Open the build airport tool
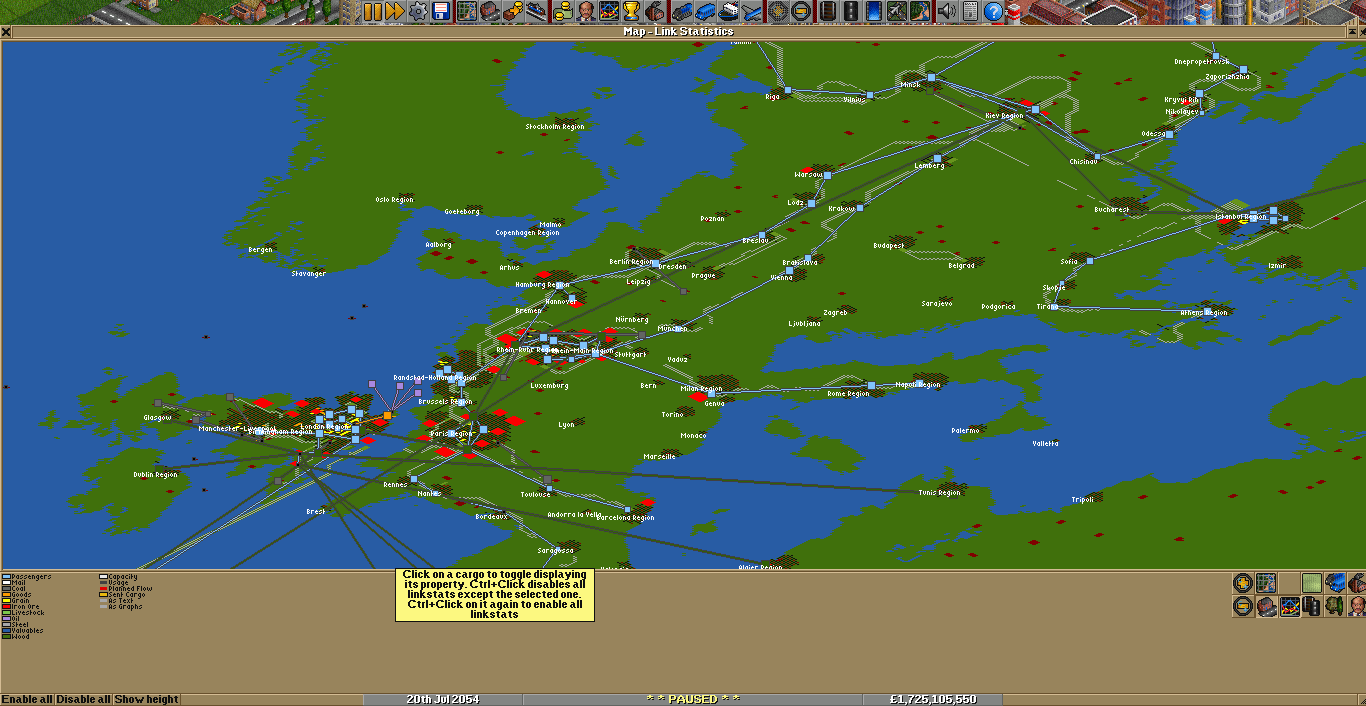1366x706 pixels. point(897,11)
